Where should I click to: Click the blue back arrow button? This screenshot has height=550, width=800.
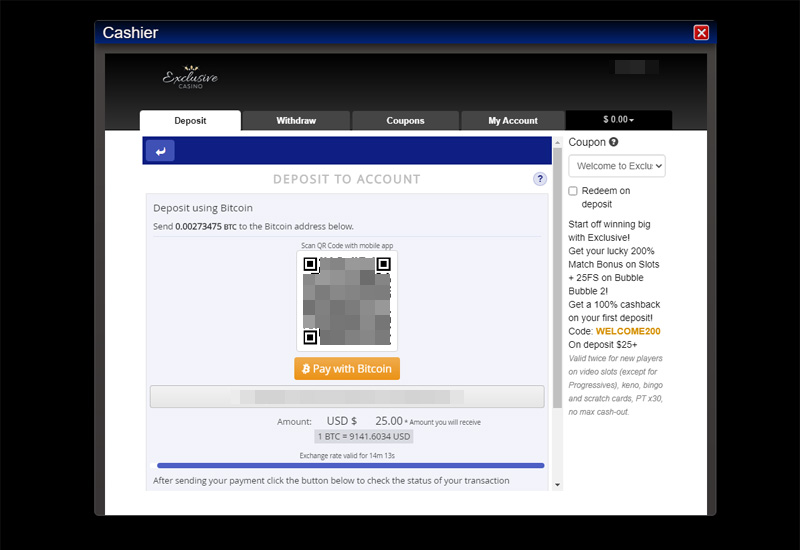160,151
